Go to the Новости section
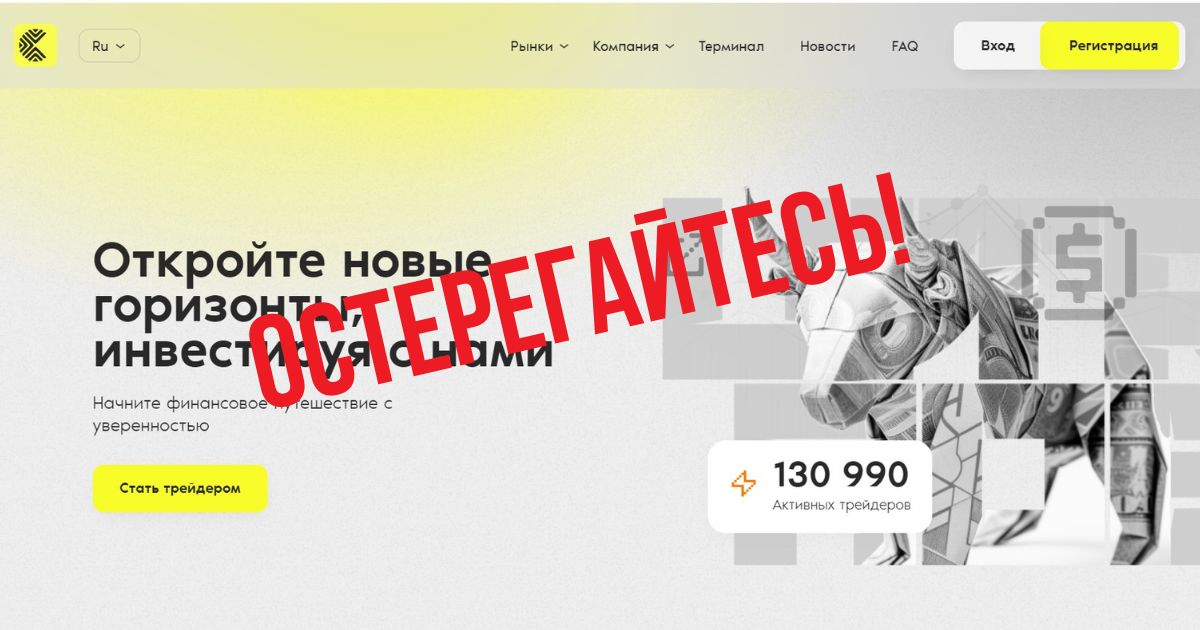 click(827, 46)
